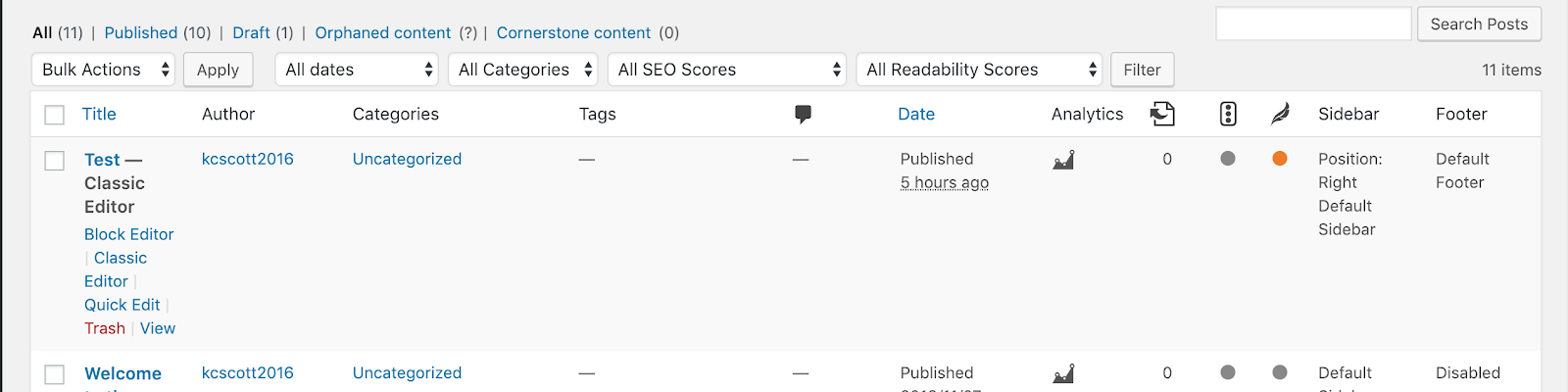Show Published posts filter view
The image size is (1568, 392).
(x=141, y=32)
